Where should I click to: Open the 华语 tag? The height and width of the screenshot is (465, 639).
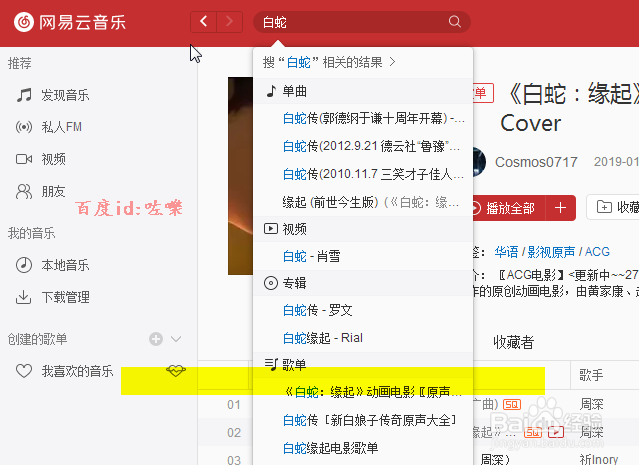[506, 252]
